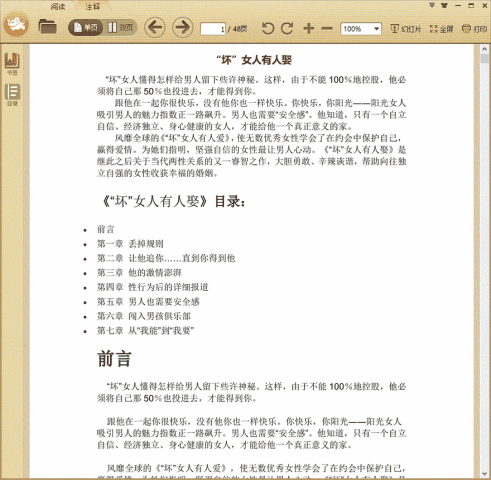
Task: Click the app logo icon
Action: [x=16, y=25]
